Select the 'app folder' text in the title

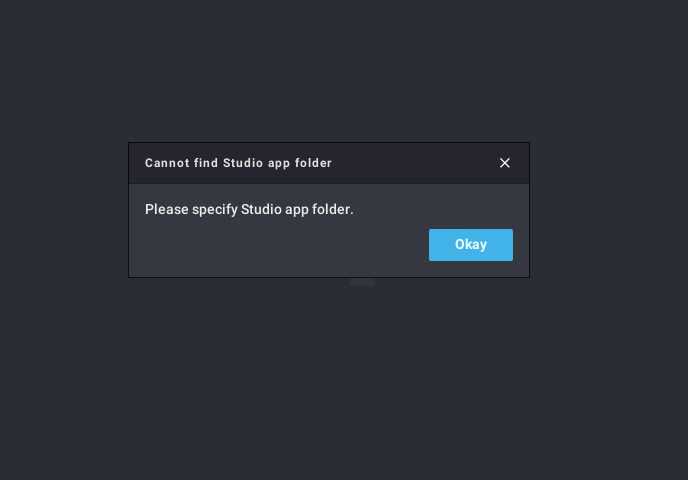point(300,163)
